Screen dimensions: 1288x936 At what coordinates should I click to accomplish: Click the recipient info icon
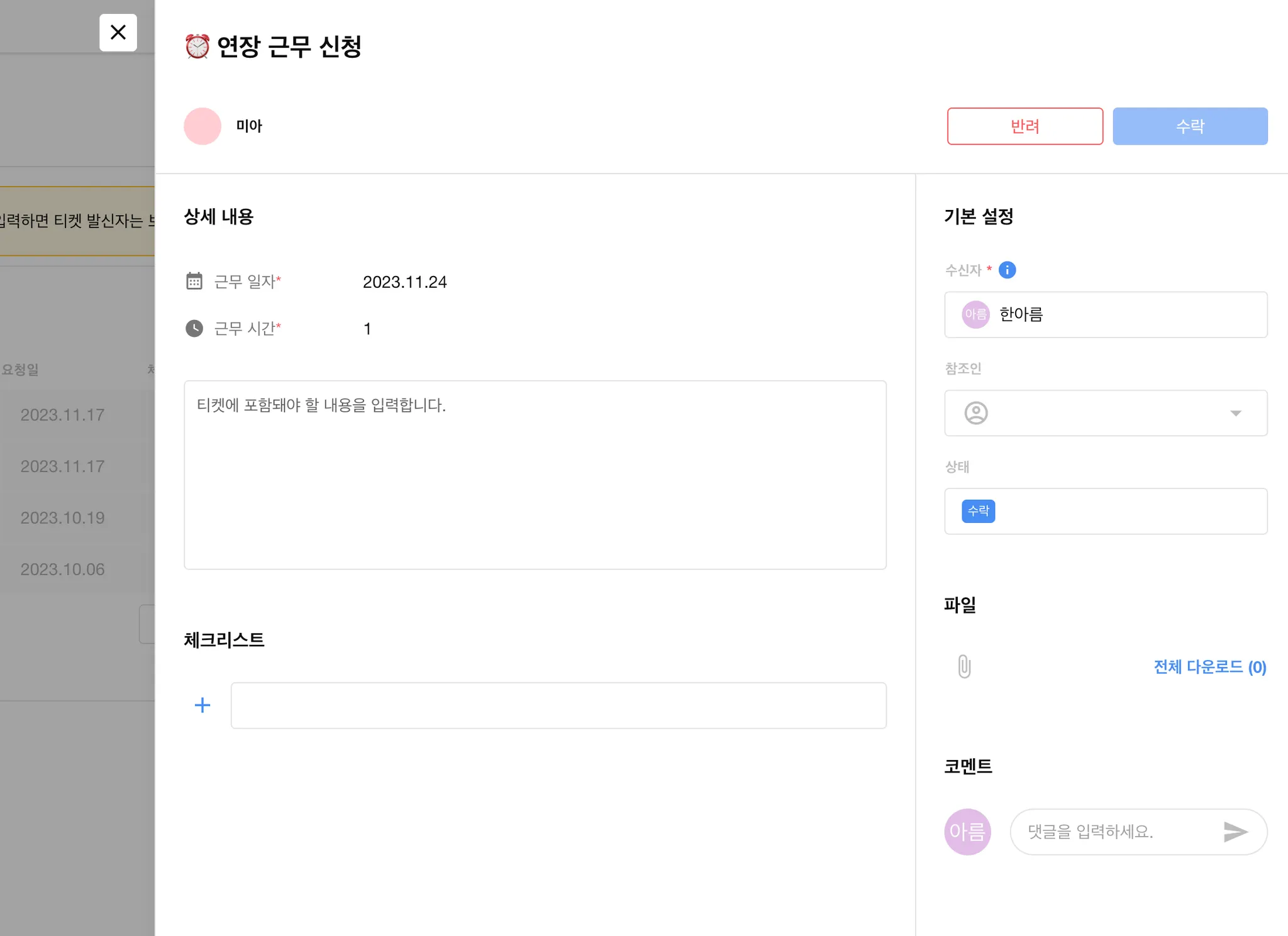[x=1007, y=270]
